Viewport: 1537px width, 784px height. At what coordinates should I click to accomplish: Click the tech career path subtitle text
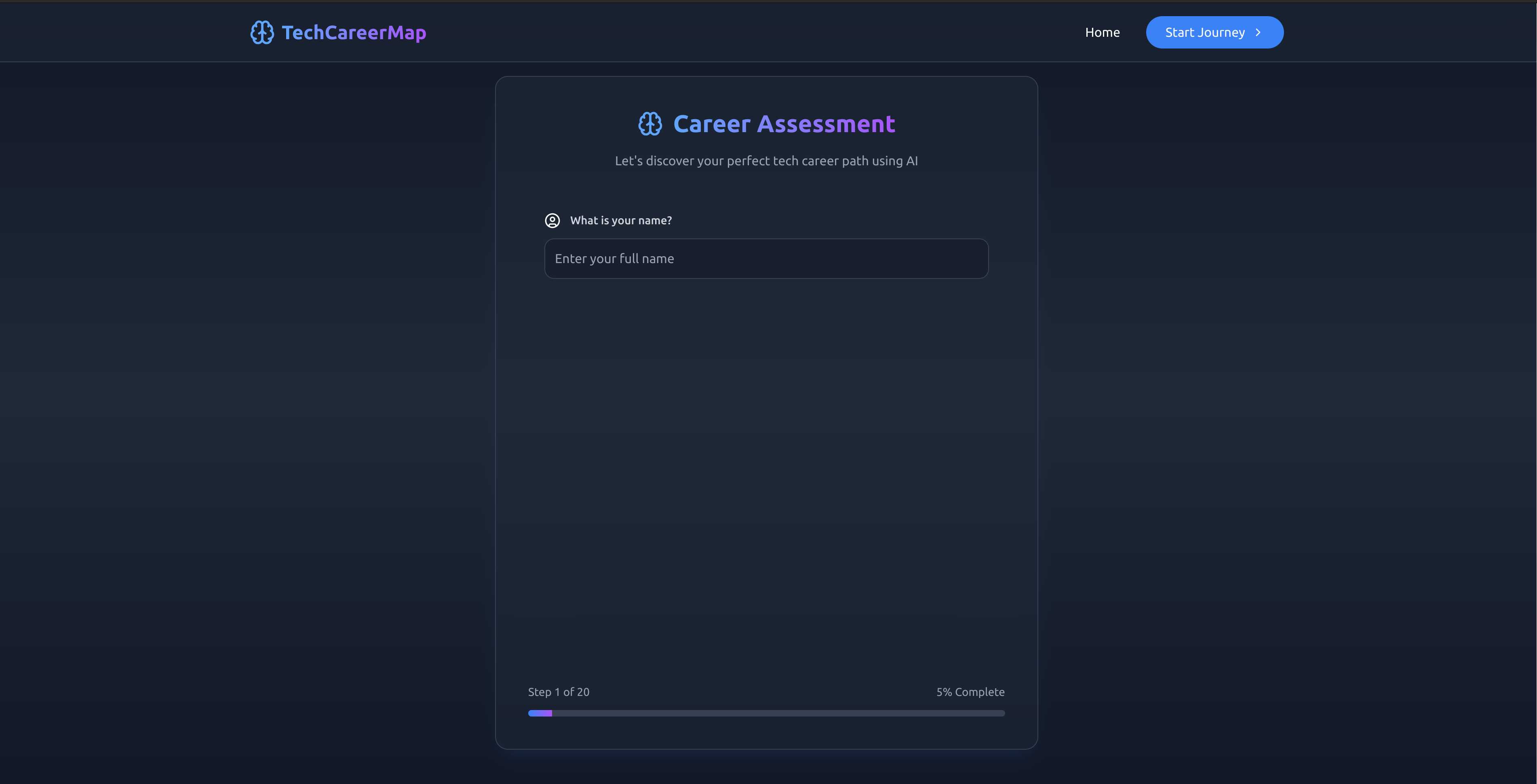click(766, 160)
